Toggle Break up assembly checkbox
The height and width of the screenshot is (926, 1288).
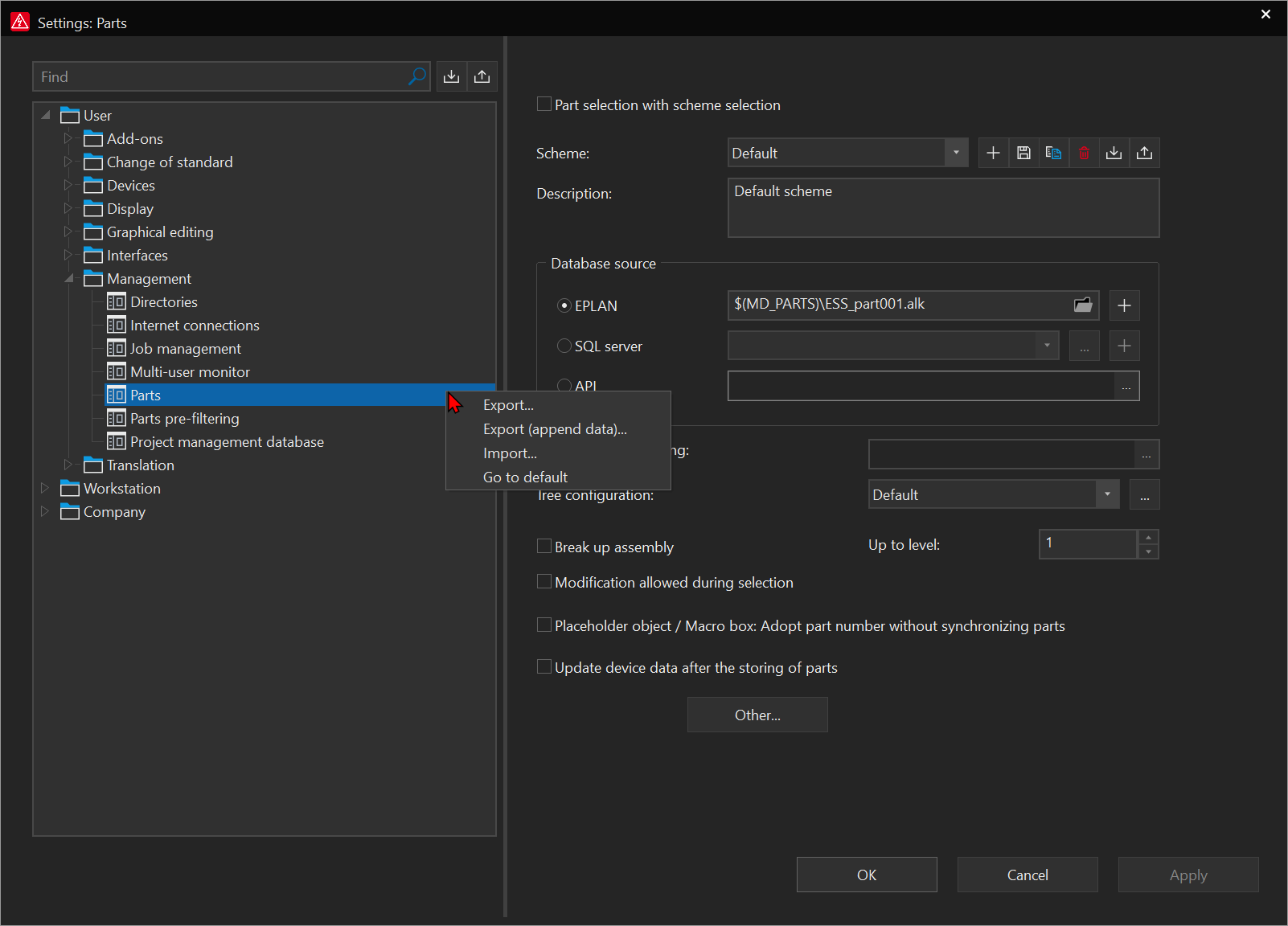544,547
